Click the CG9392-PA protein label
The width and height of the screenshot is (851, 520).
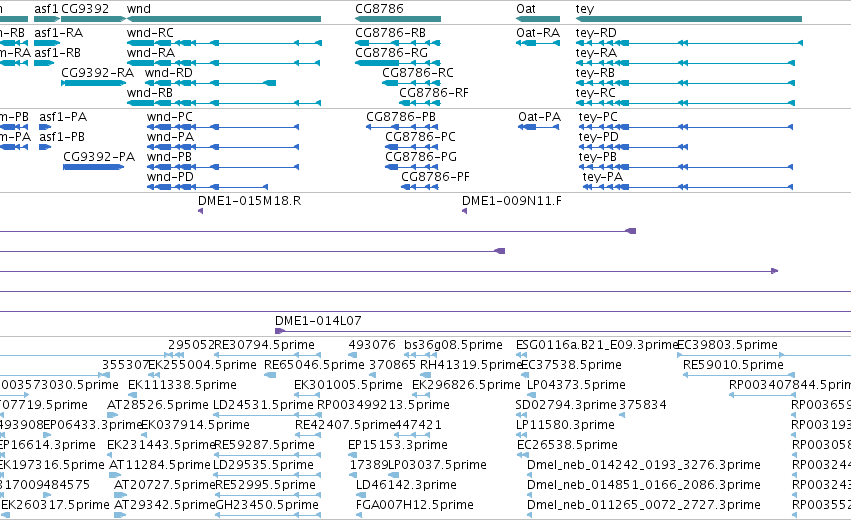(99, 157)
